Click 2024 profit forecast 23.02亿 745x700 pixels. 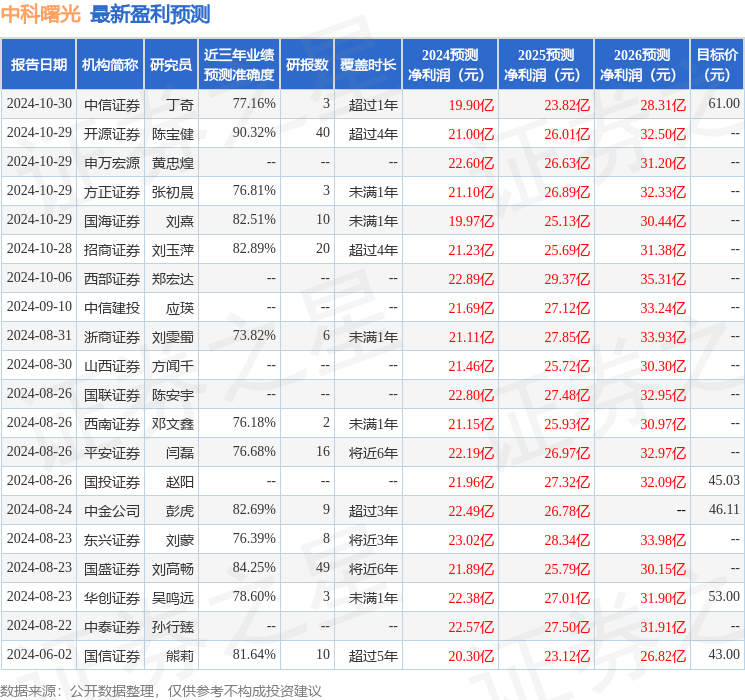(x=471, y=540)
